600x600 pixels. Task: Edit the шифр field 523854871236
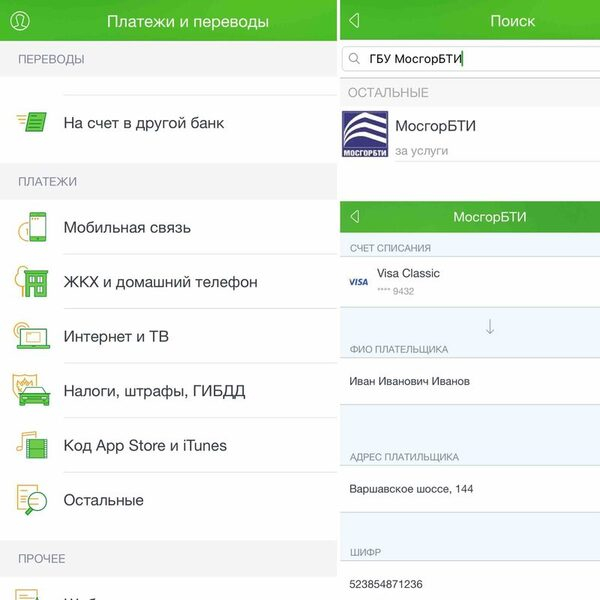coord(470,582)
